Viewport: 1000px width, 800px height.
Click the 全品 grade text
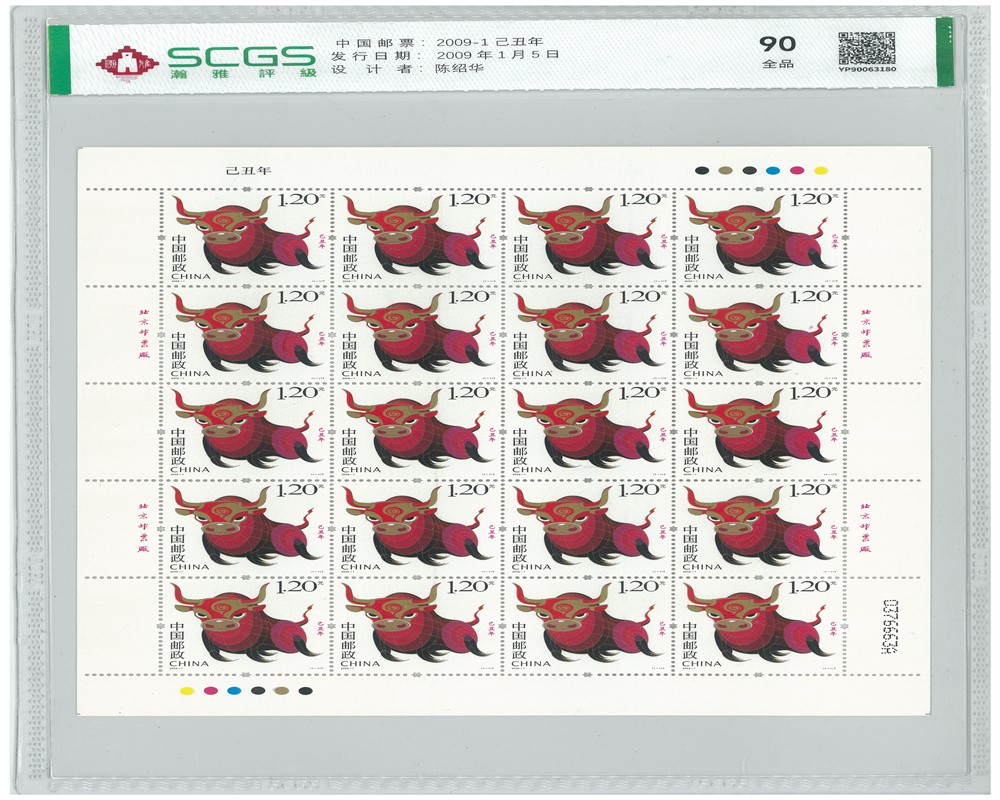point(771,64)
